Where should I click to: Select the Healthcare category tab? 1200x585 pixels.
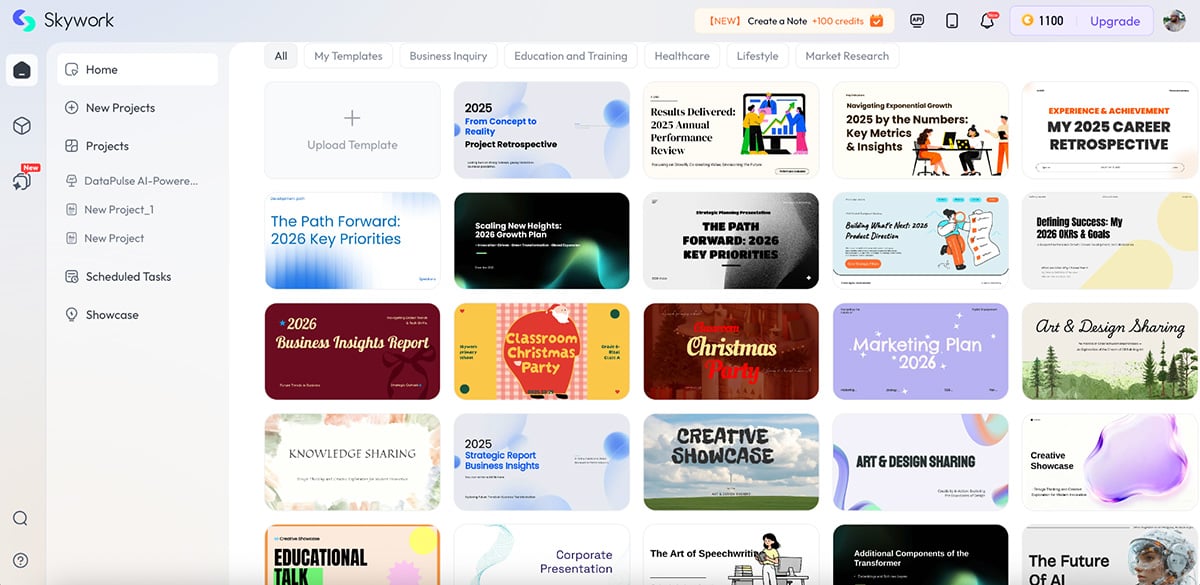point(682,56)
